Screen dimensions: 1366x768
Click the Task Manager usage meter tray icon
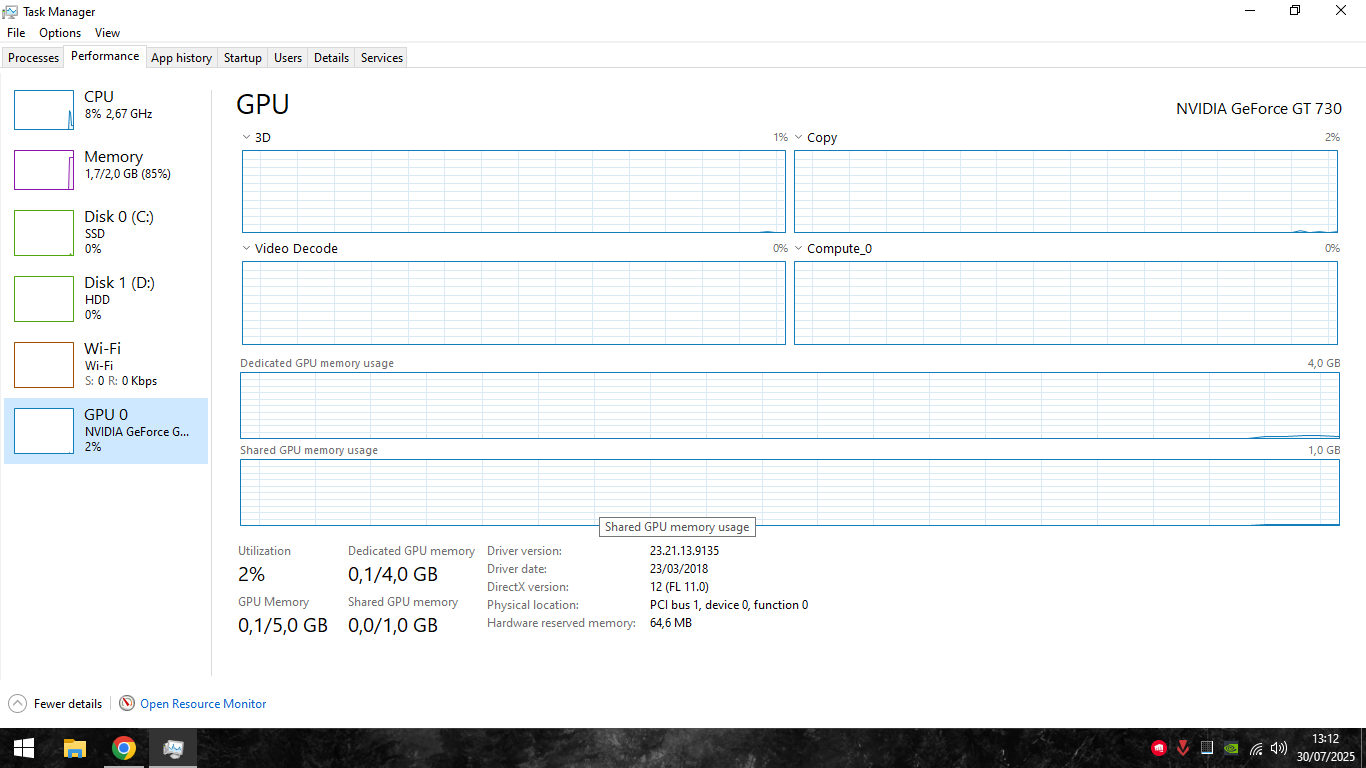coord(1207,748)
